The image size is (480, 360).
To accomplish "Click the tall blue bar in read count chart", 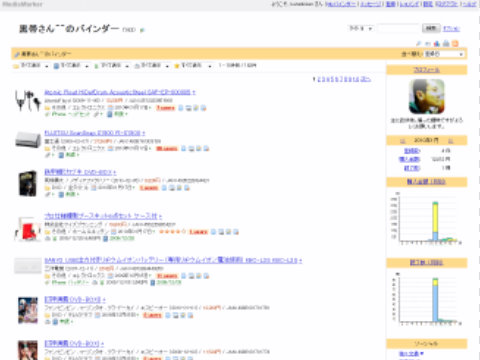I will [435, 303].
